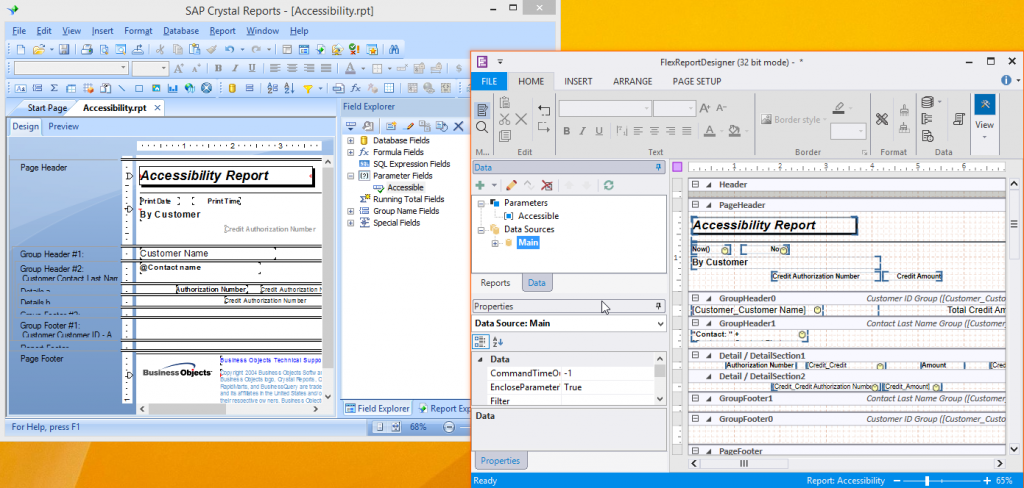This screenshot has height=488, width=1024.
Task: Click the font color A in FlexReportDesigner
Action: (710, 131)
